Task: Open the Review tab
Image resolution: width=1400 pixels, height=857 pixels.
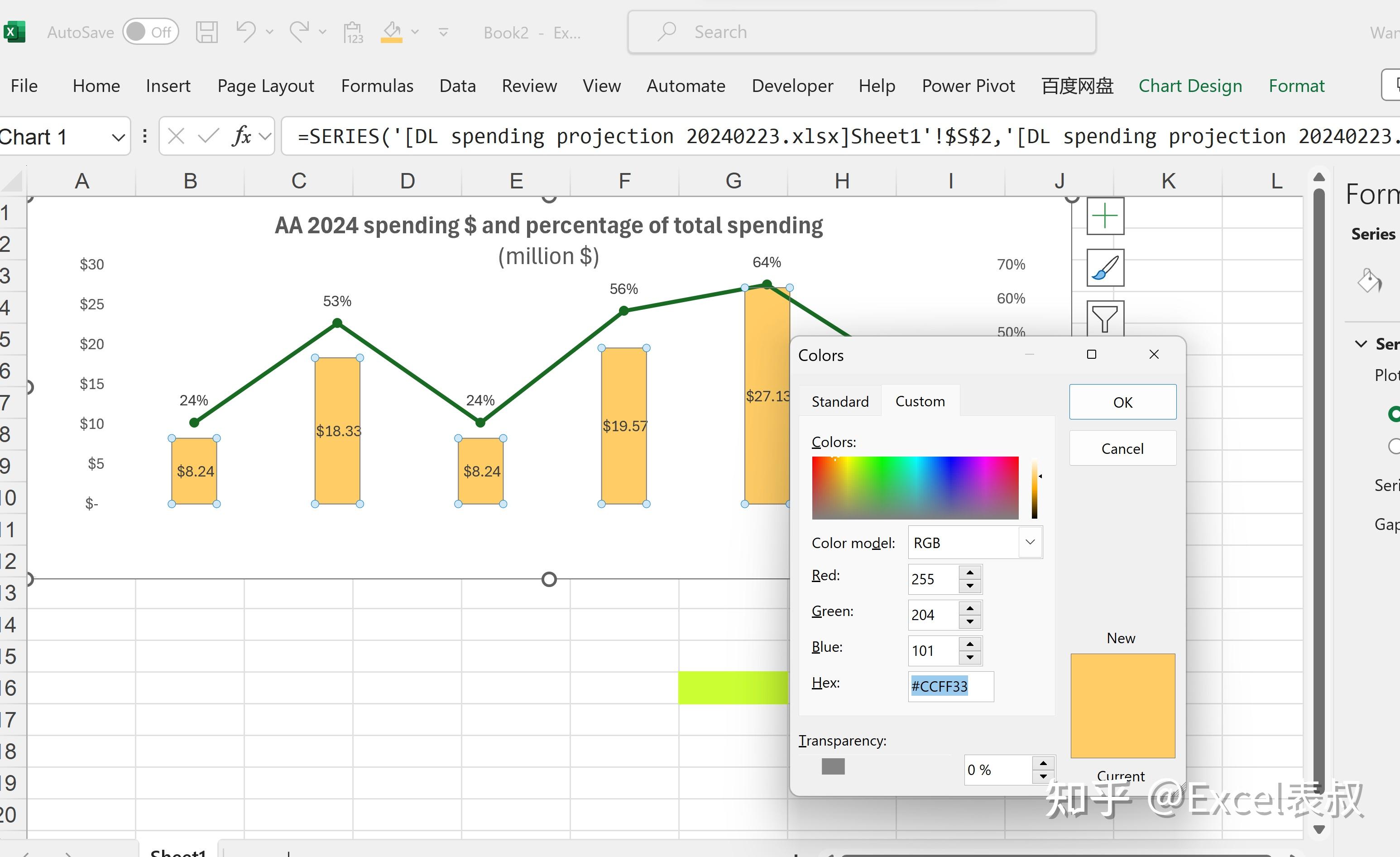Action: click(530, 86)
